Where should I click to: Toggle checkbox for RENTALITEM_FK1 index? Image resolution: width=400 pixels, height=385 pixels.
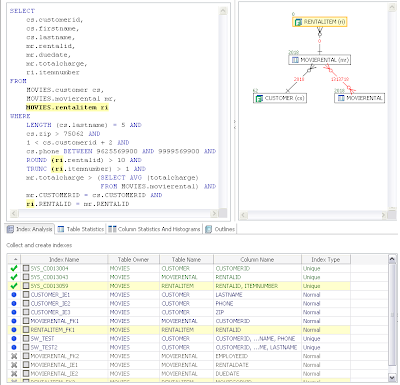(x=26, y=330)
